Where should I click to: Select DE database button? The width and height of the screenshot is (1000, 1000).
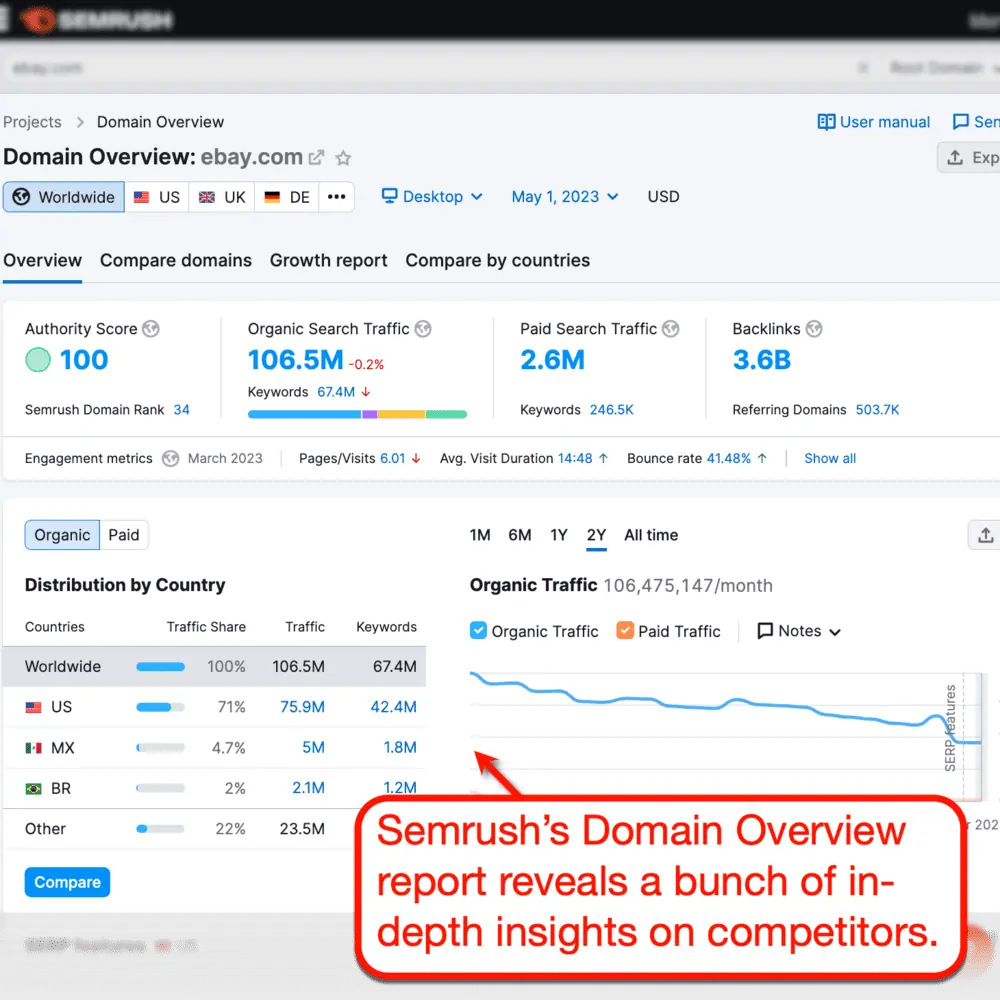click(287, 197)
